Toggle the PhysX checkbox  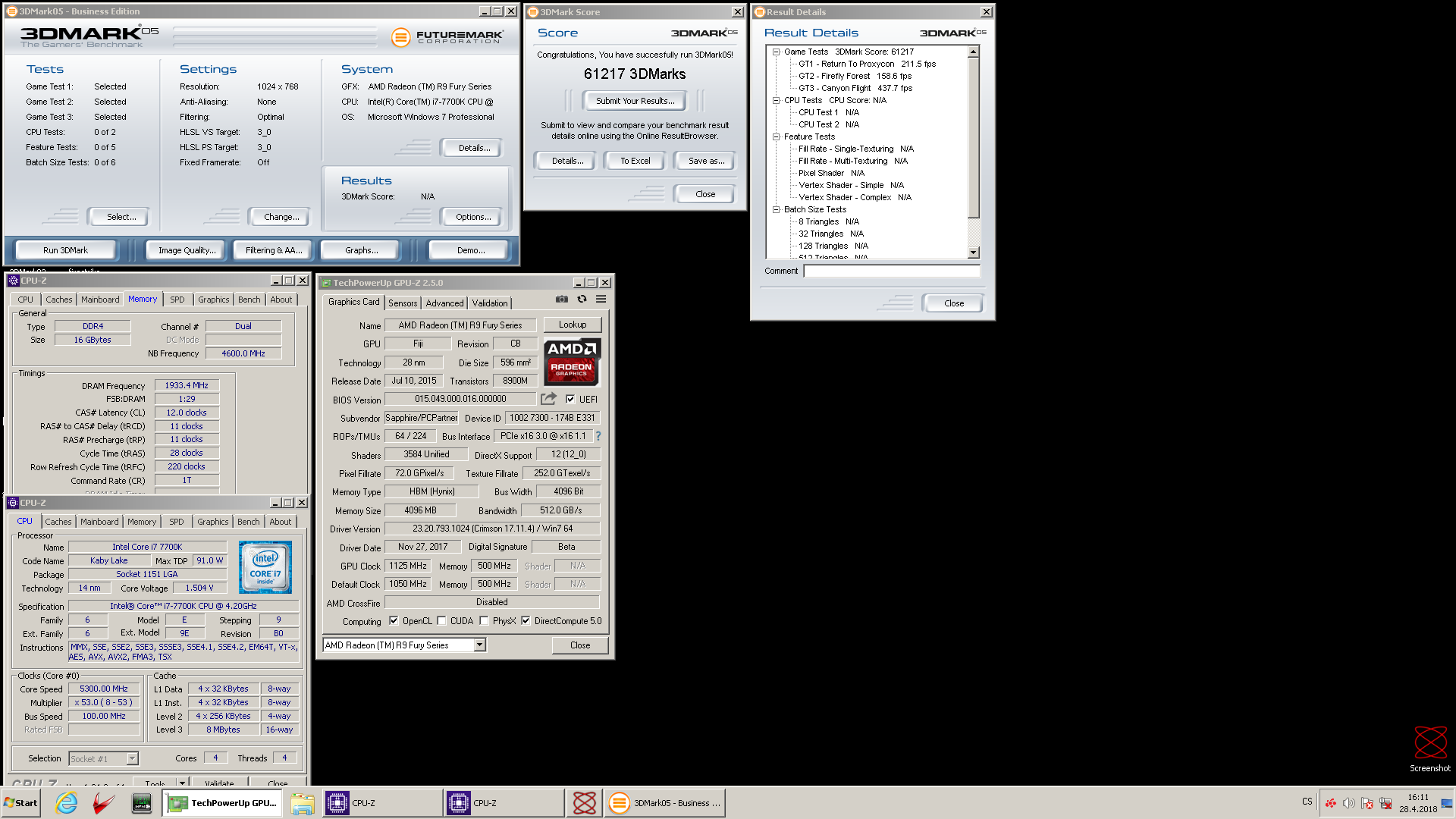[484, 620]
